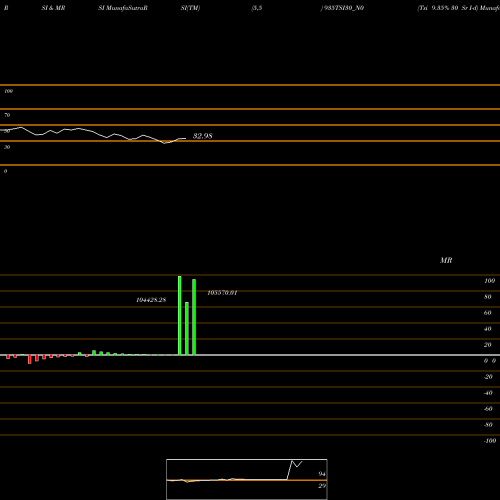Click the mini chart label 29
The image size is (500, 500).
[322, 486]
